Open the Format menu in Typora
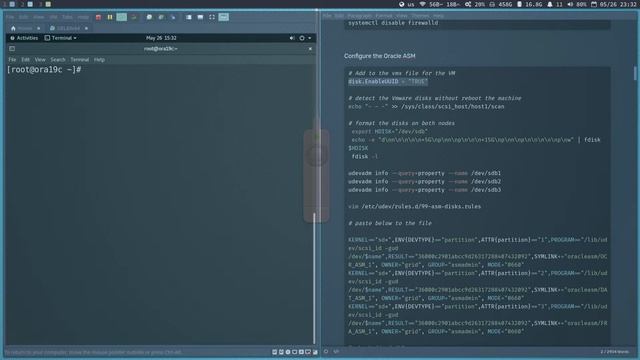 click(384, 16)
